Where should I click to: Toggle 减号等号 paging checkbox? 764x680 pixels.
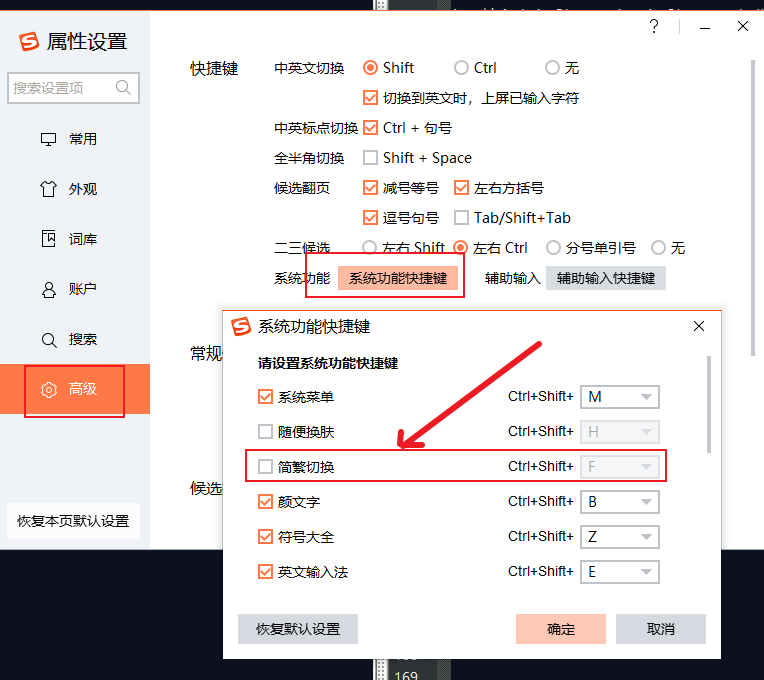pos(370,188)
